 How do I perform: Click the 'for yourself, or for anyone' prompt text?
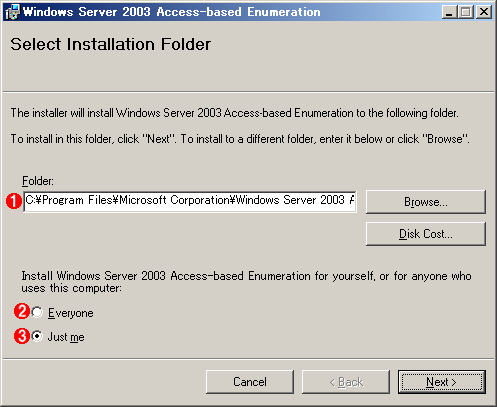click(246, 282)
